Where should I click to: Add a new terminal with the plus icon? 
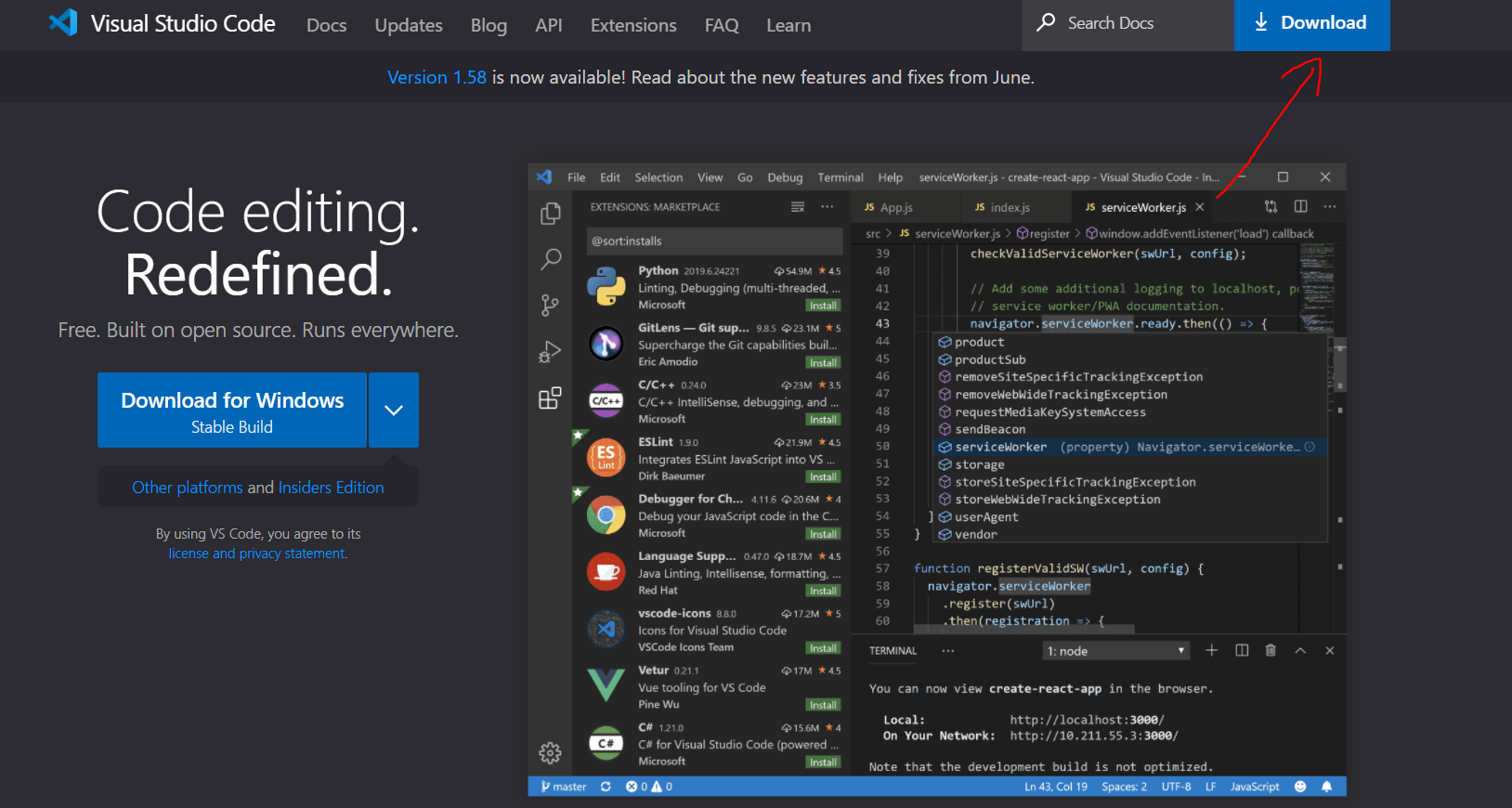coord(1212,651)
